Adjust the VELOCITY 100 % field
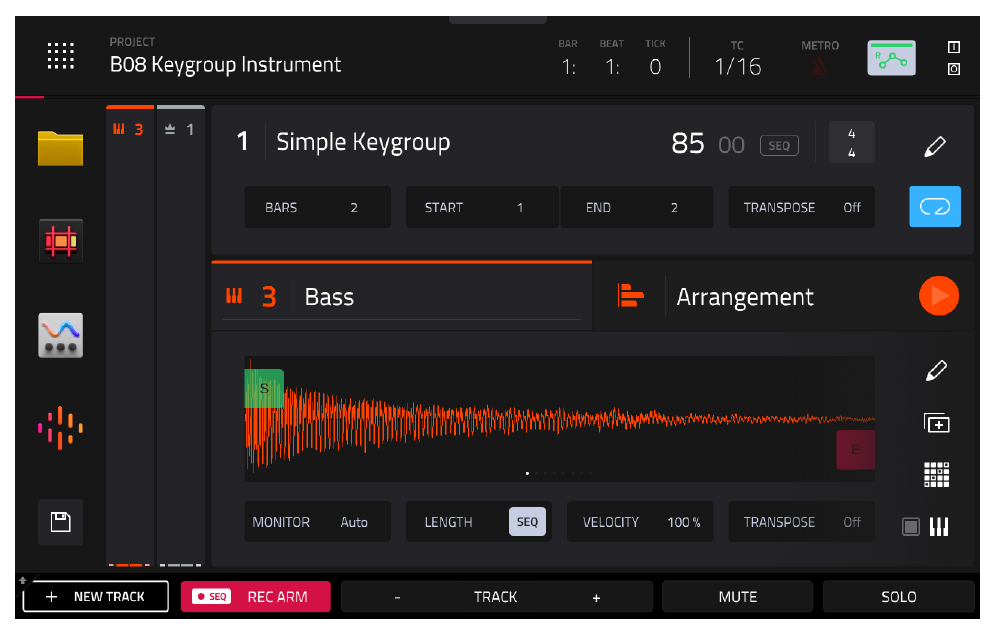Viewport: 996px width, 636px height. click(x=640, y=522)
